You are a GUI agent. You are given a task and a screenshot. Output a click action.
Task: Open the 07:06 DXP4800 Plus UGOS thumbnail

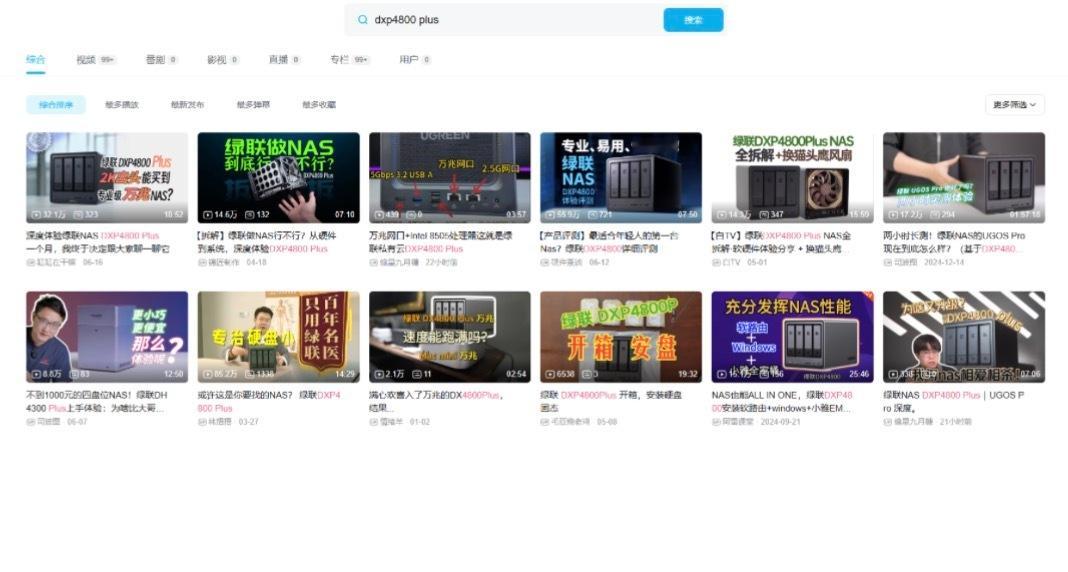[964, 336]
